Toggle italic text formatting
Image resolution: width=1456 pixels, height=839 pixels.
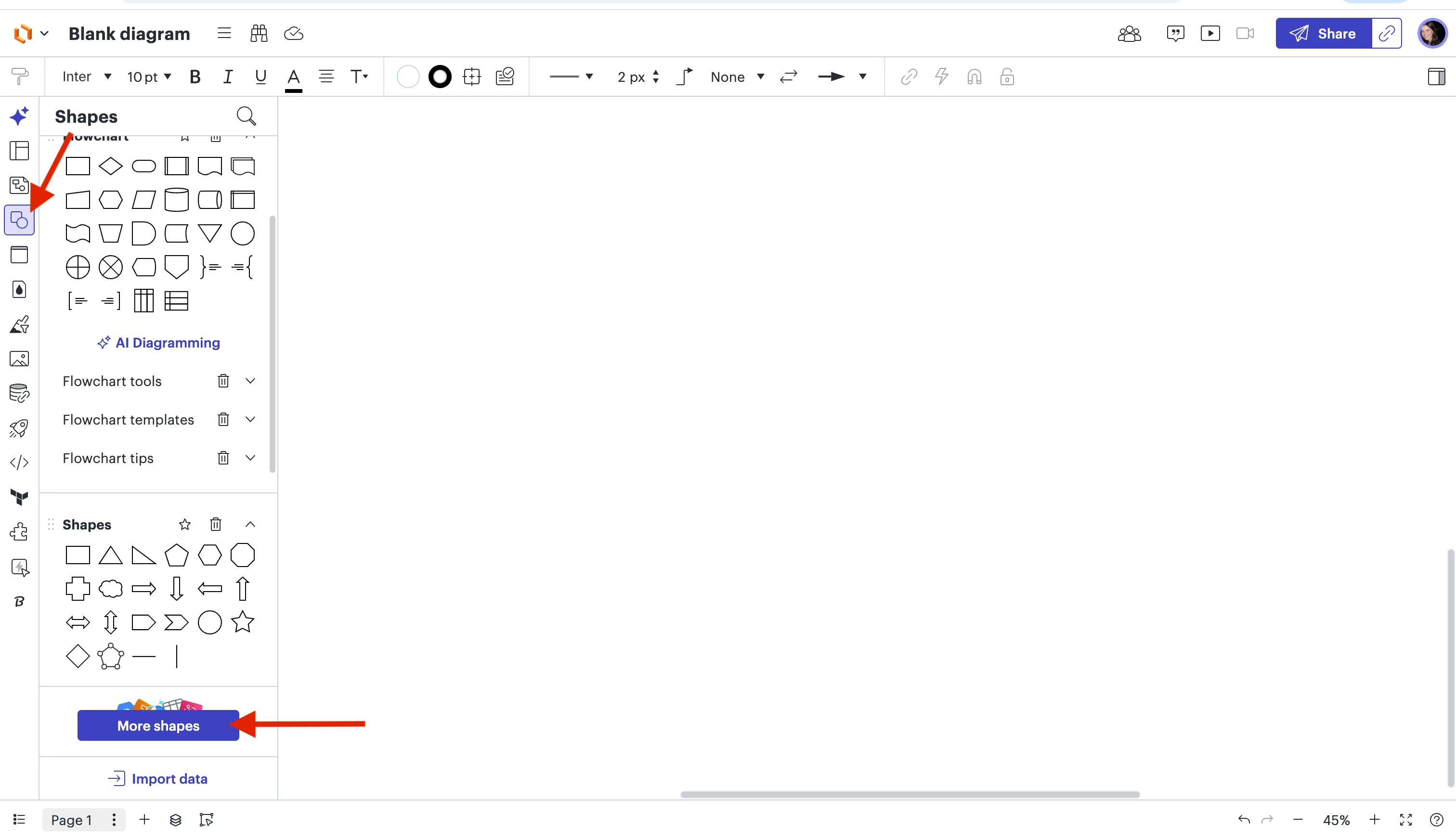(x=228, y=77)
